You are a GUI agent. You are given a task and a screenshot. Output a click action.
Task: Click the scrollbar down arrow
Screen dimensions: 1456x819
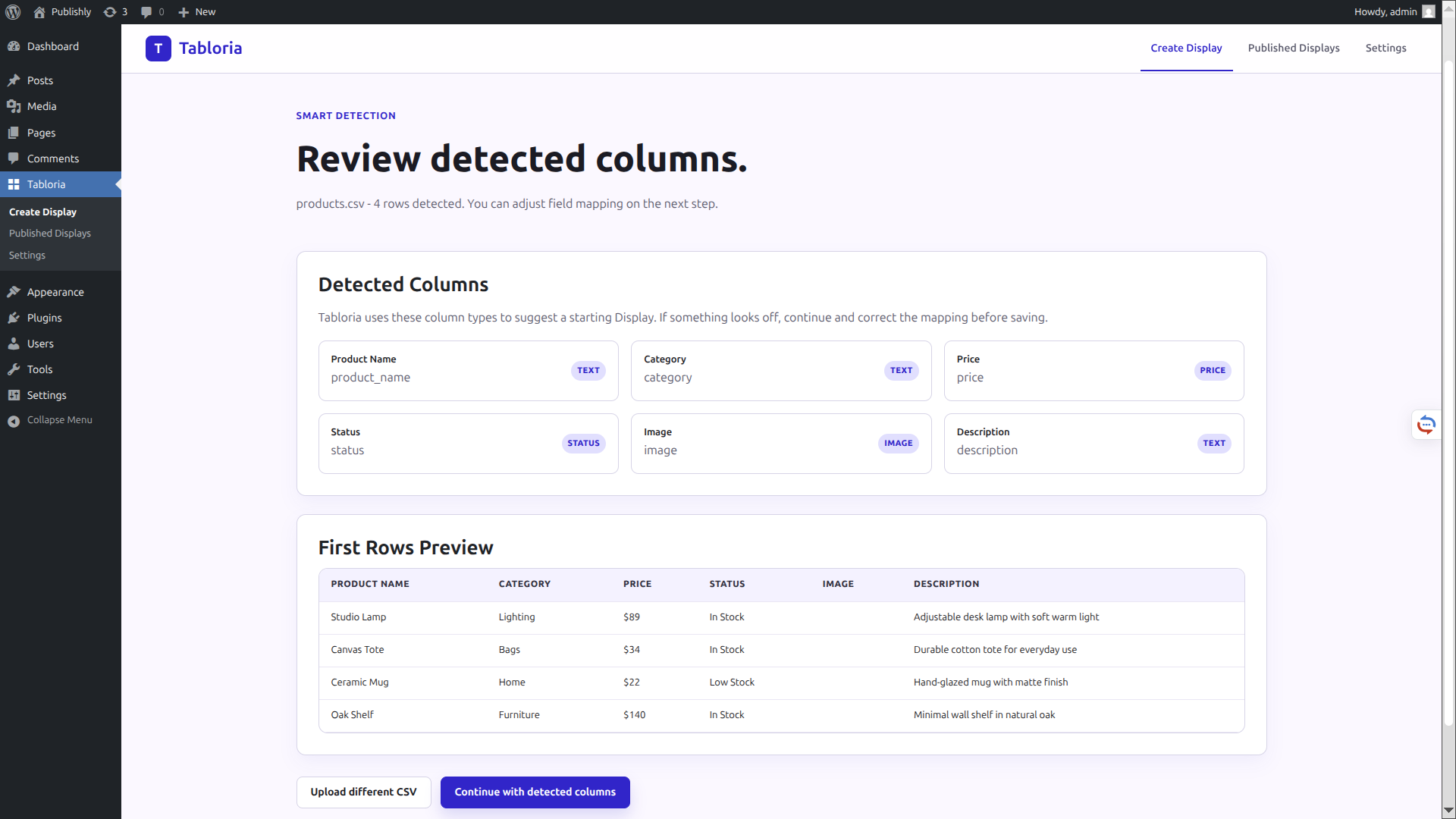pyautogui.click(x=1448, y=812)
